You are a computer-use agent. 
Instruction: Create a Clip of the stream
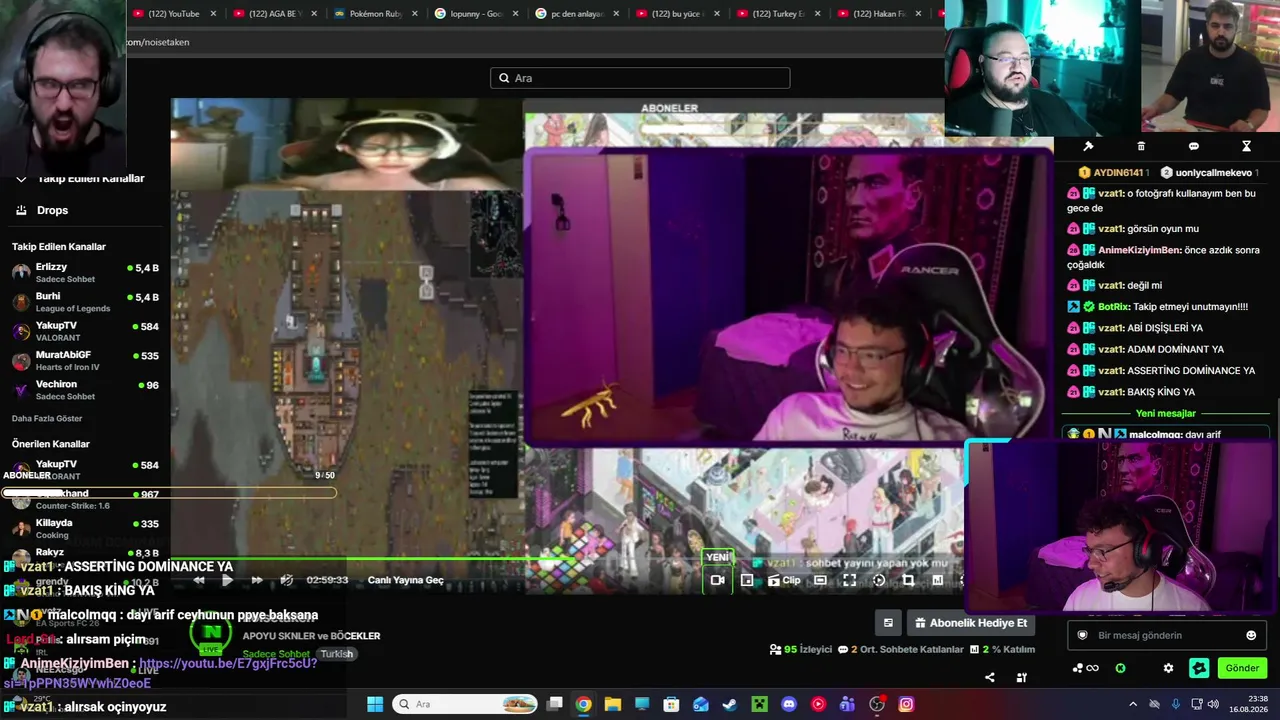[x=784, y=580]
